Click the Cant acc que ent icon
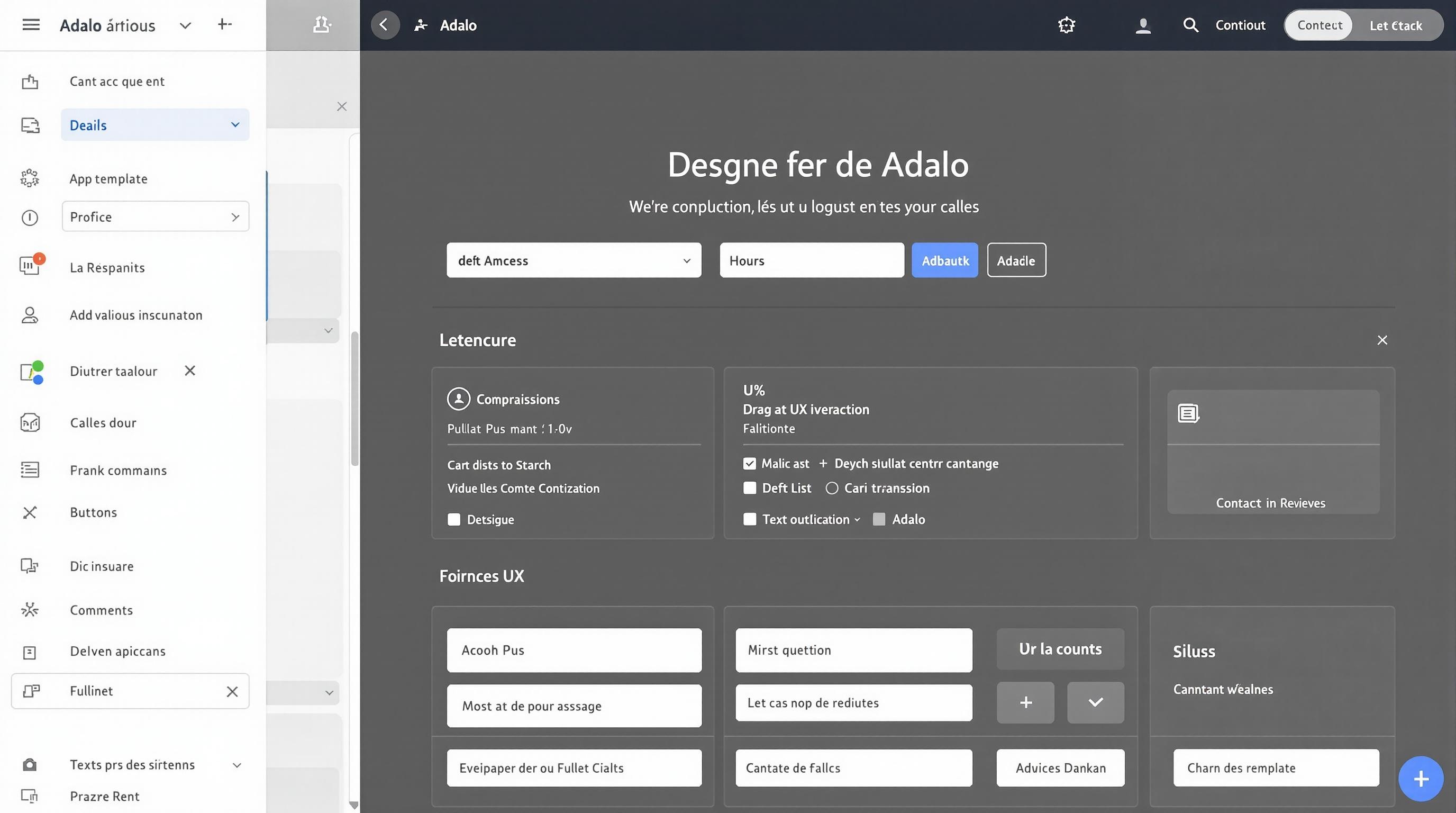This screenshot has height=813, width=1456. pyautogui.click(x=30, y=82)
